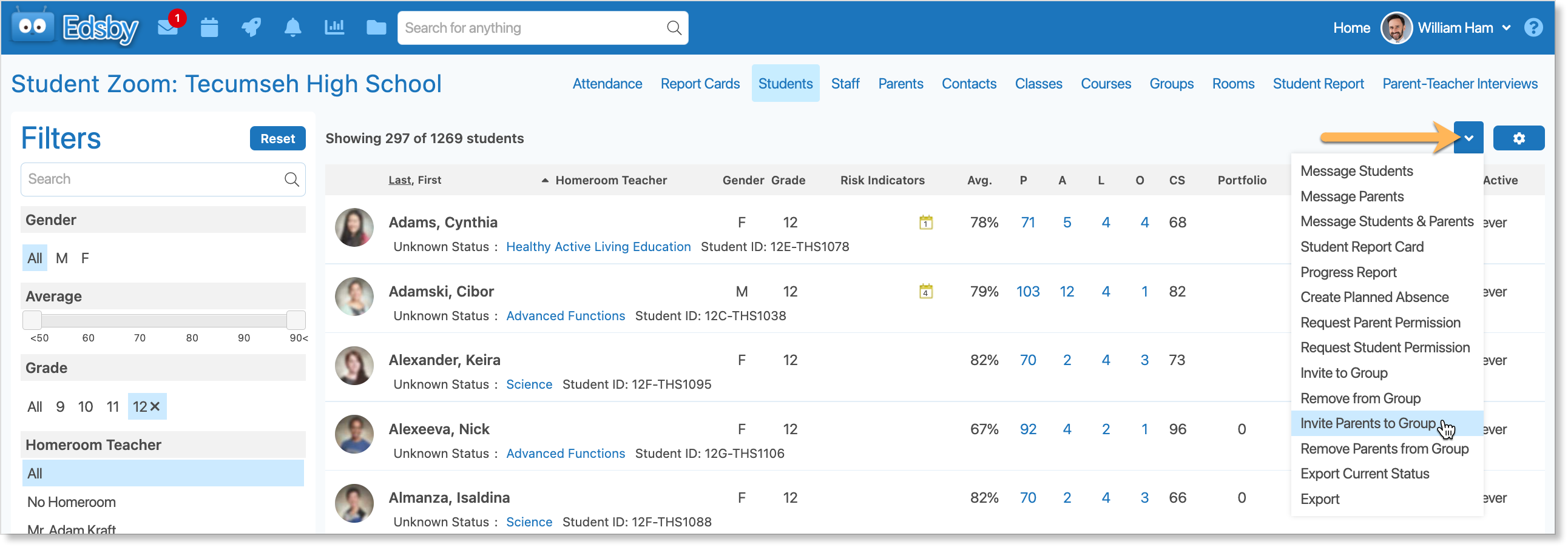Choose Export Current Status
1568x547 pixels.
pyautogui.click(x=1364, y=474)
